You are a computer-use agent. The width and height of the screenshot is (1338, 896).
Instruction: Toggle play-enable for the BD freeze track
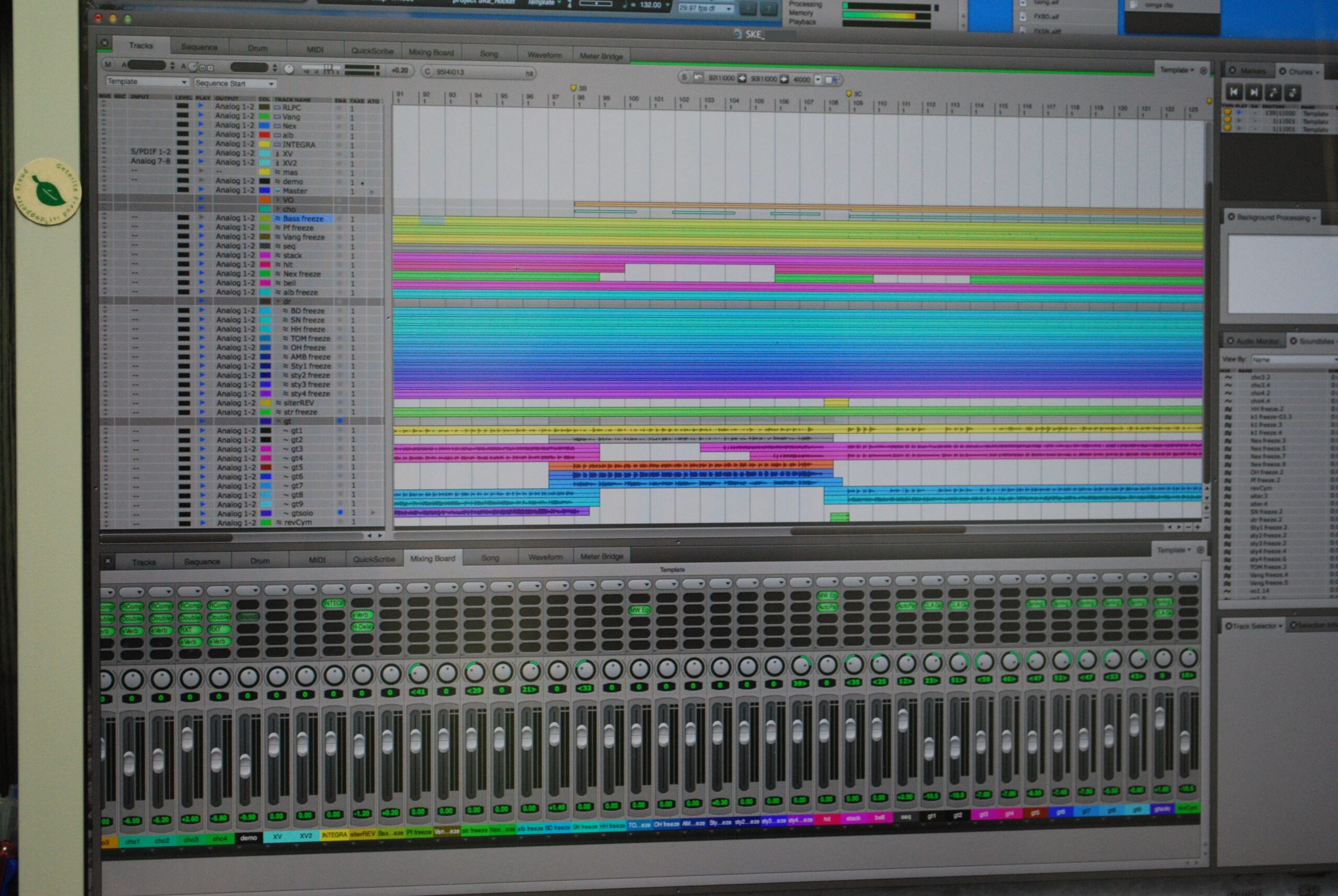tap(201, 311)
